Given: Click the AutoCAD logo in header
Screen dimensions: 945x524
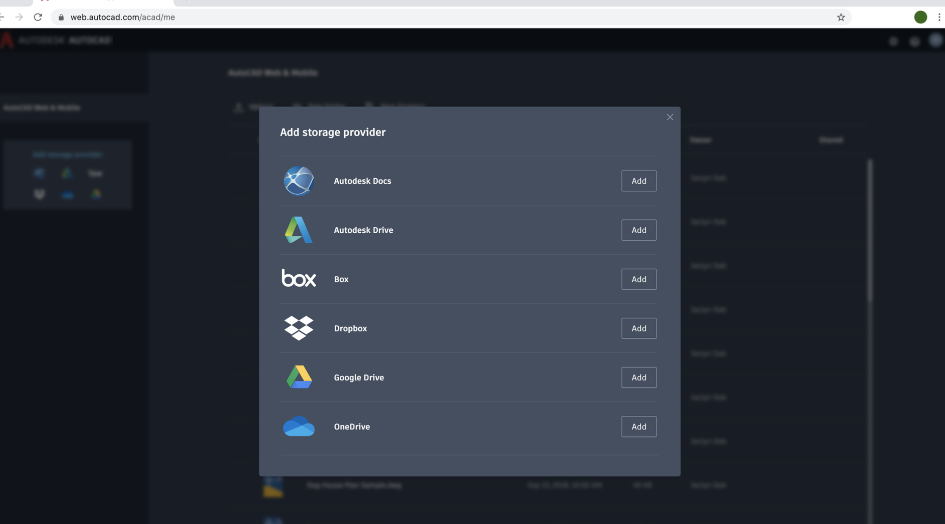Looking at the screenshot, I should (x=7, y=40).
